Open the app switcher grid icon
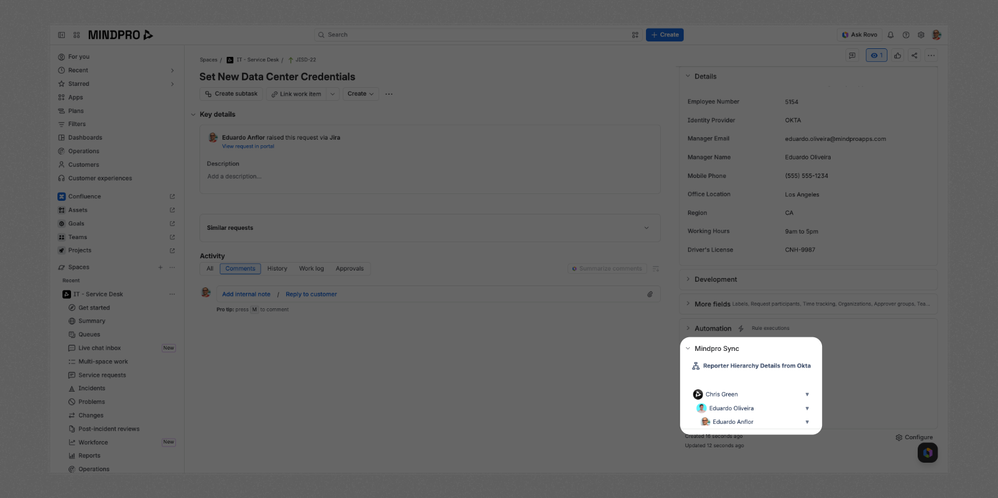Image resolution: width=998 pixels, height=498 pixels. click(x=76, y=35)
